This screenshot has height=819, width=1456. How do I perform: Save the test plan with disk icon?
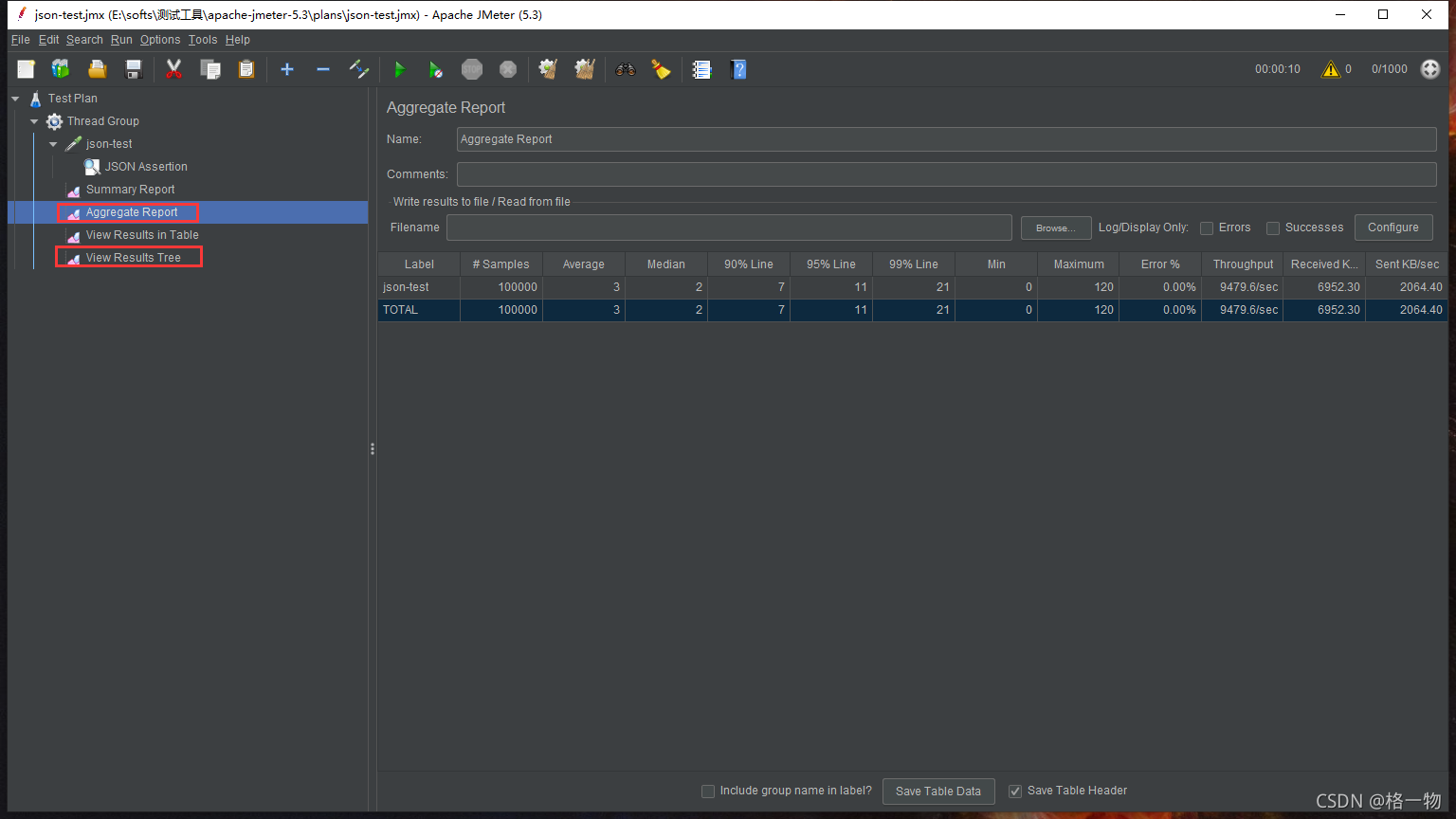pyautogui.click(x=134, y=69)
